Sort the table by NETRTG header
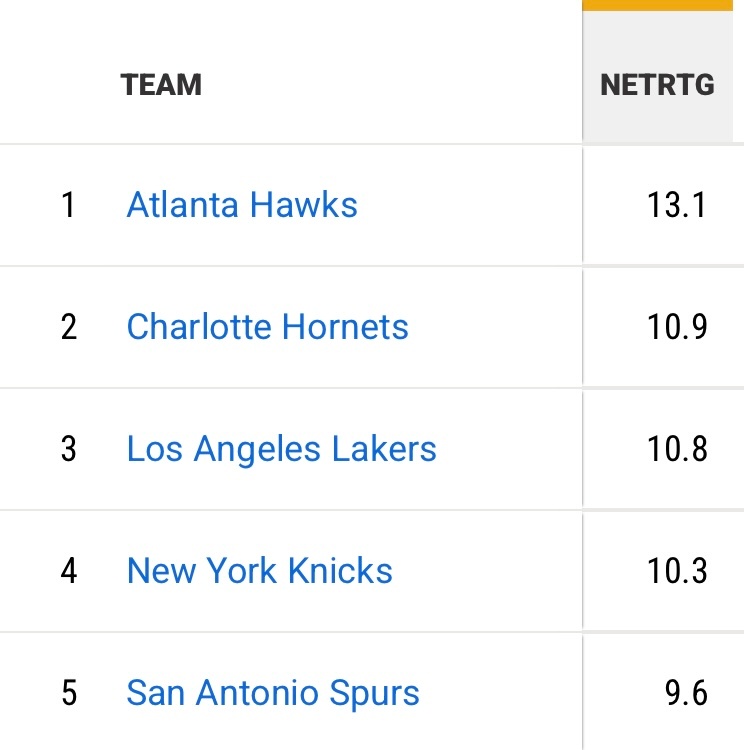This screenshot has width=744, height=750. pos(657,84)
